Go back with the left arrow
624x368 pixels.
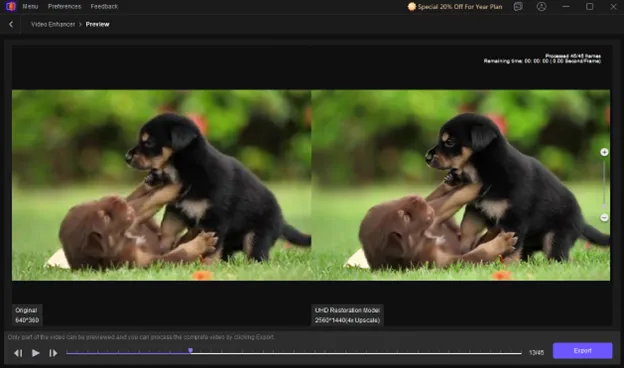point(11,24)
